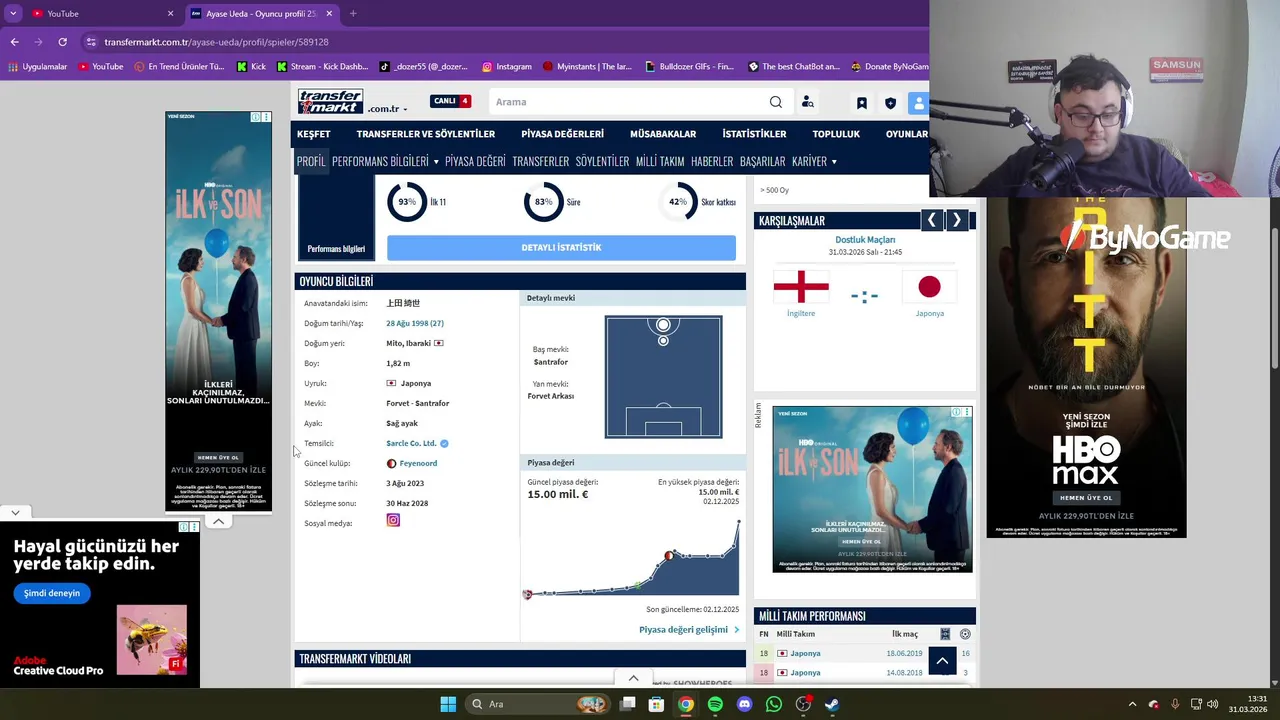Open Spotify from the taskbar
Image resolution: width=1280 pixels, height=720 pixels.
(x=715, y=704)
